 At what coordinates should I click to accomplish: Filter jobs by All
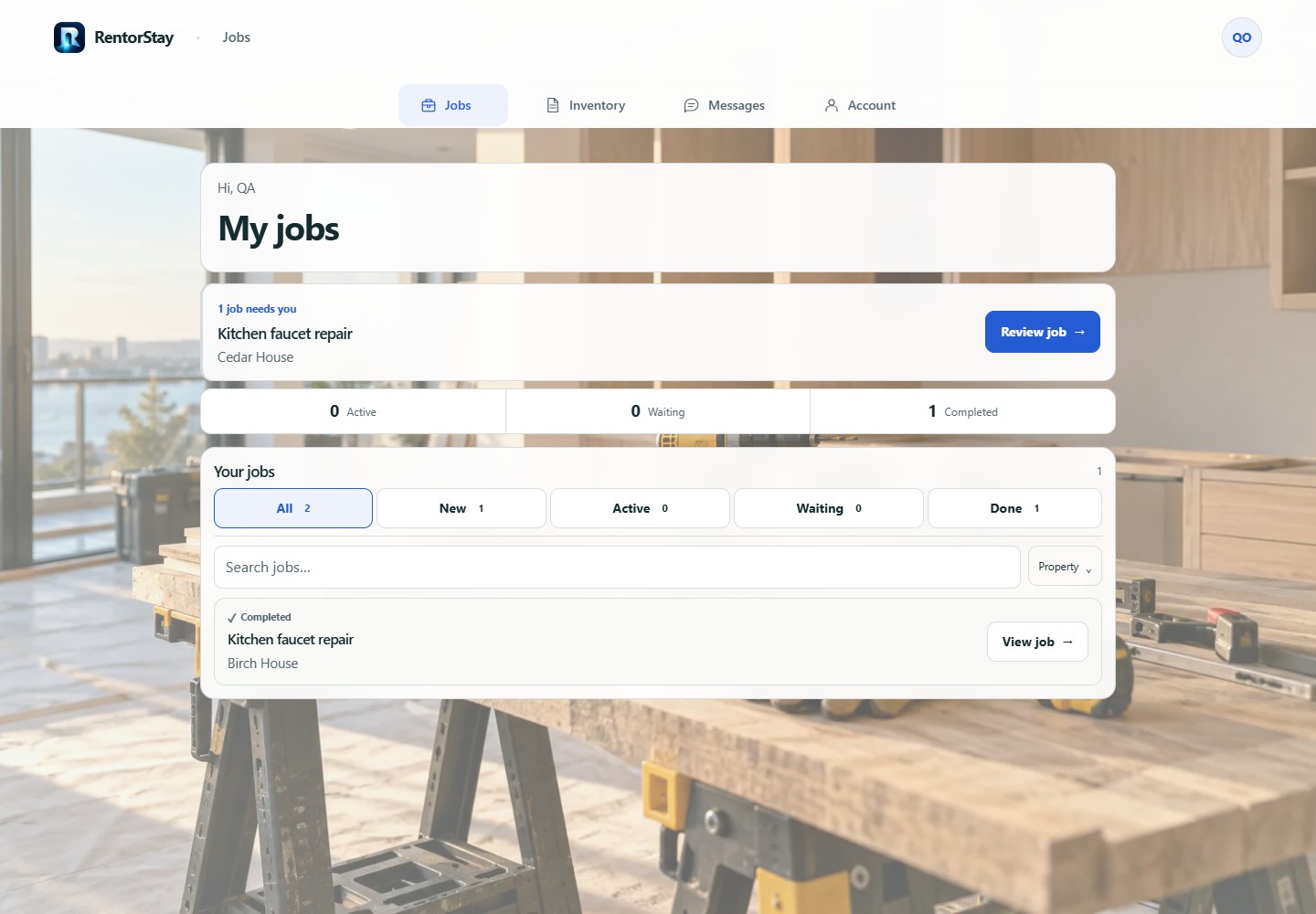[293, 508]
